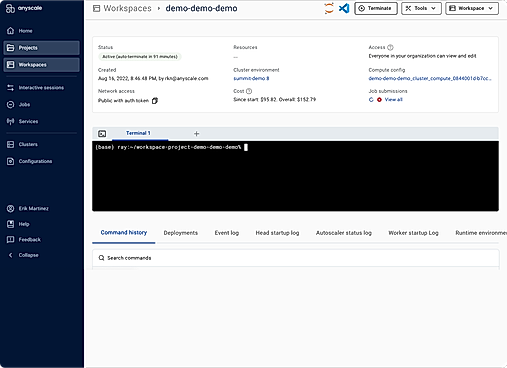This screenshot has height=368, width=507.
Task: Click the anyscale logo in sidebar
Action: (x=24, y=8)
